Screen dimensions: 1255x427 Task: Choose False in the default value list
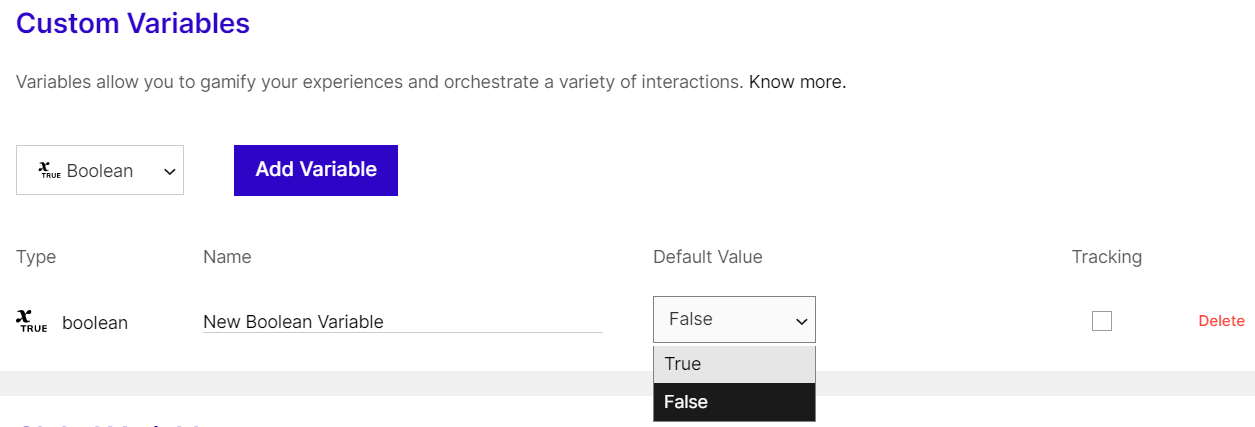[734, 402]
